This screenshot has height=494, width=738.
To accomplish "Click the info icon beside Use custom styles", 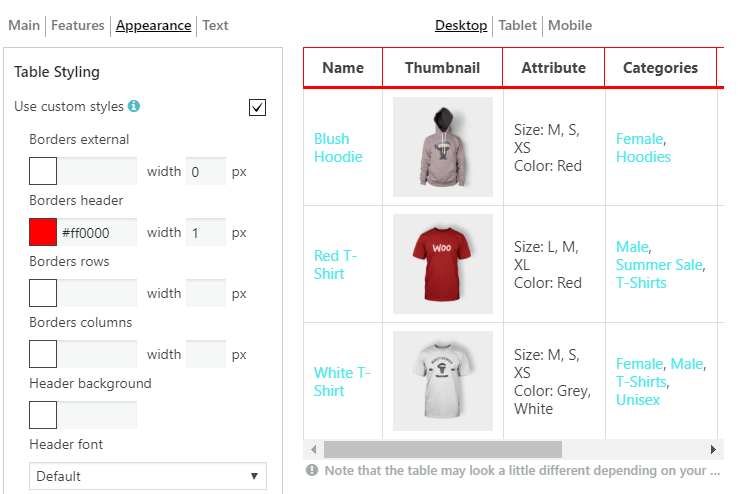I will [x=134, y=106].
